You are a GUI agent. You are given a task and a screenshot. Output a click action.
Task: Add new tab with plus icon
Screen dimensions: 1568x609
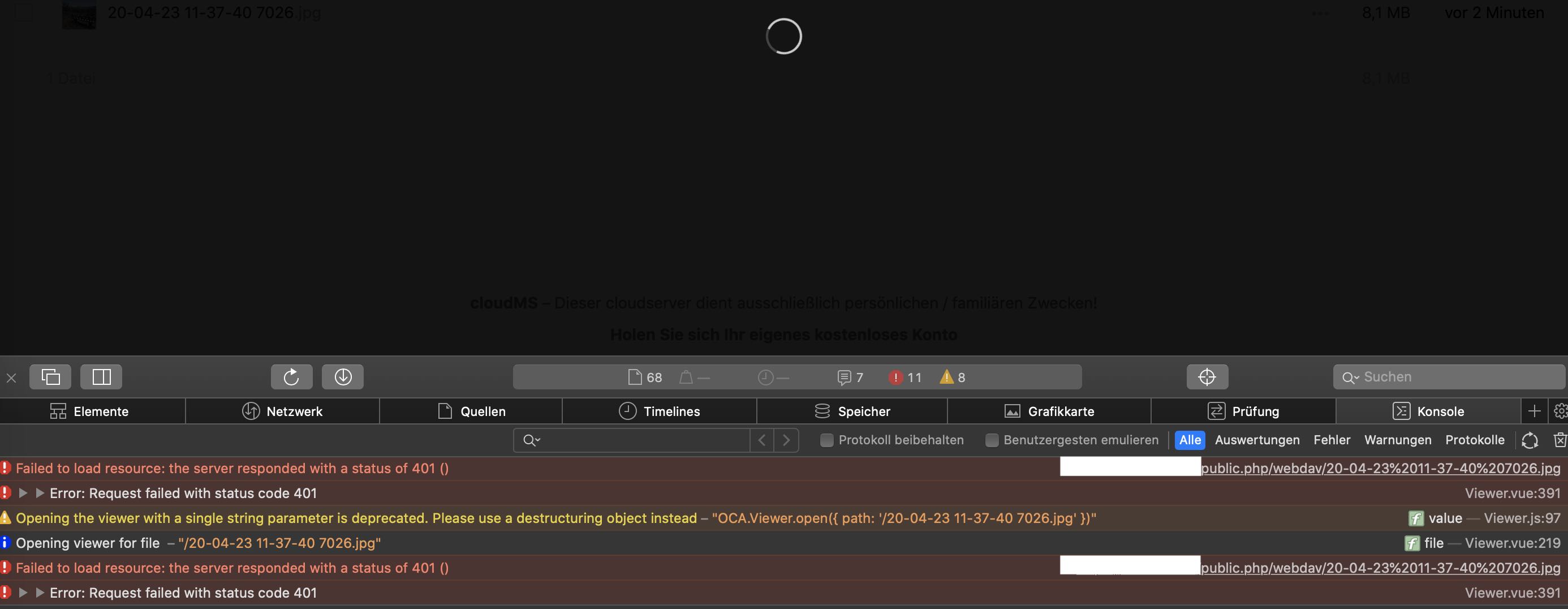coord(1534,411)
